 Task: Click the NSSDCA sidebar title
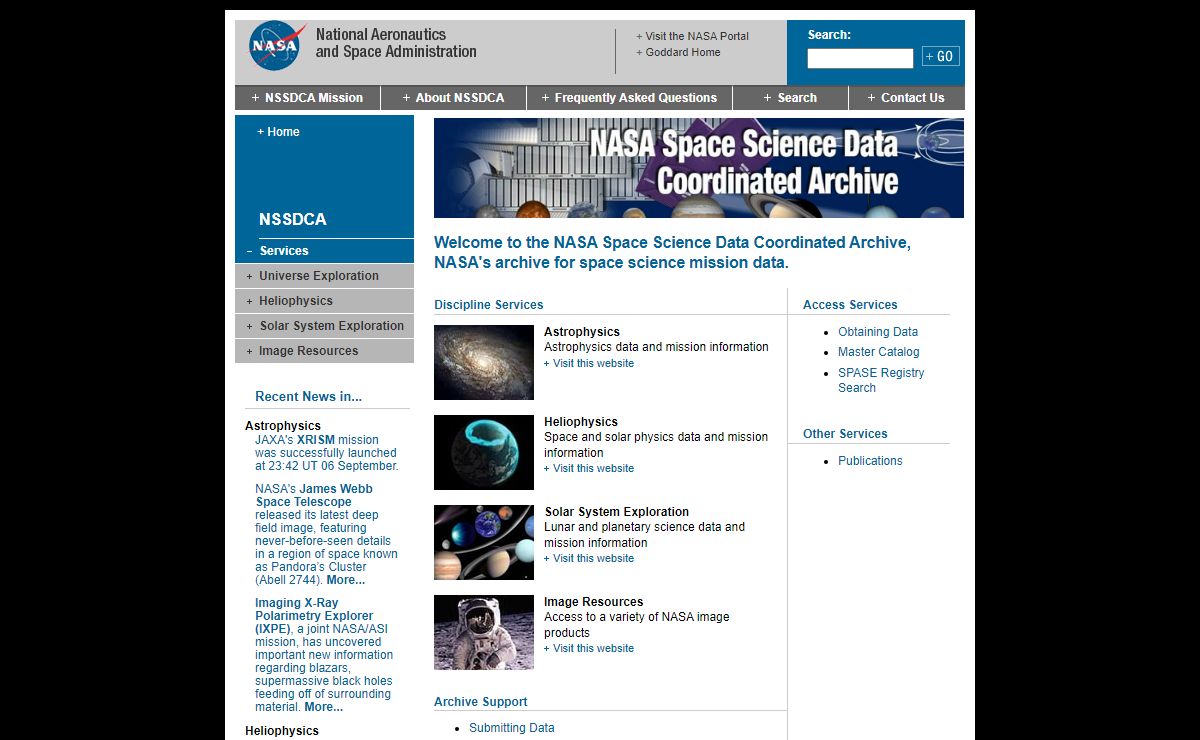coord(293,220)
